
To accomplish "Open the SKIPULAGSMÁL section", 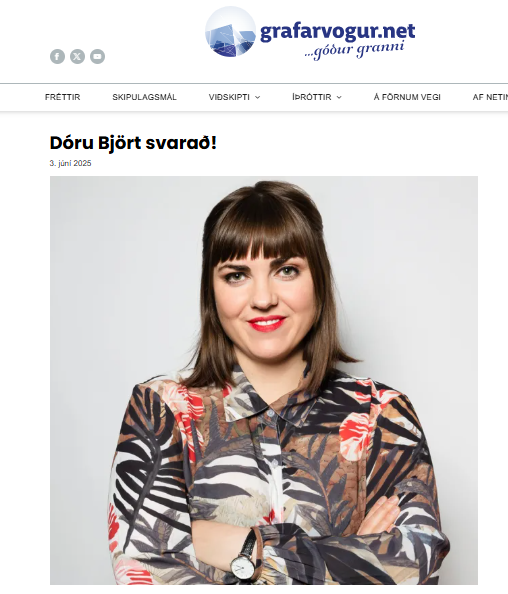I will point(144,97).
